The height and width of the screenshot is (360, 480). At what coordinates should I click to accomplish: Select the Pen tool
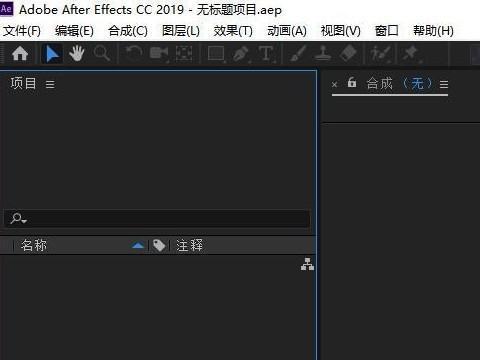tap(241, 54)
